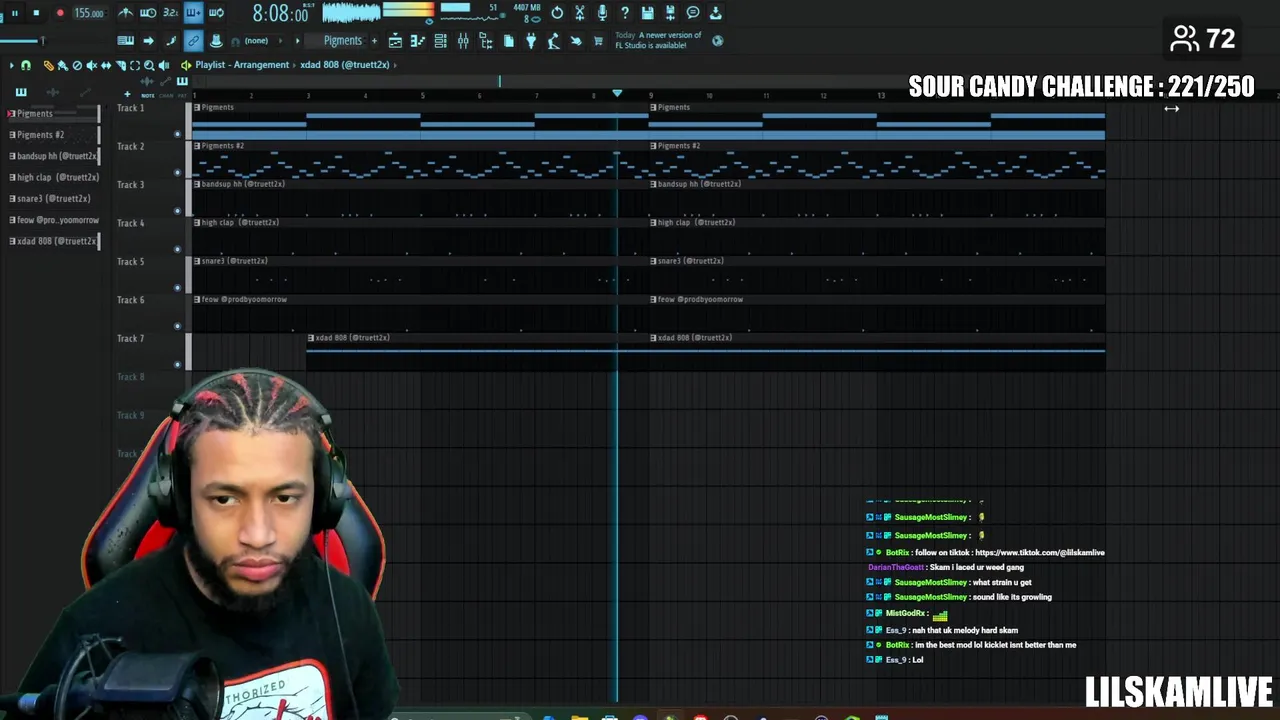This screenshot has width=1280, height=720.
Task: Add new pattern with plus button
Action: pyautogui.click(x=374, y=41)
